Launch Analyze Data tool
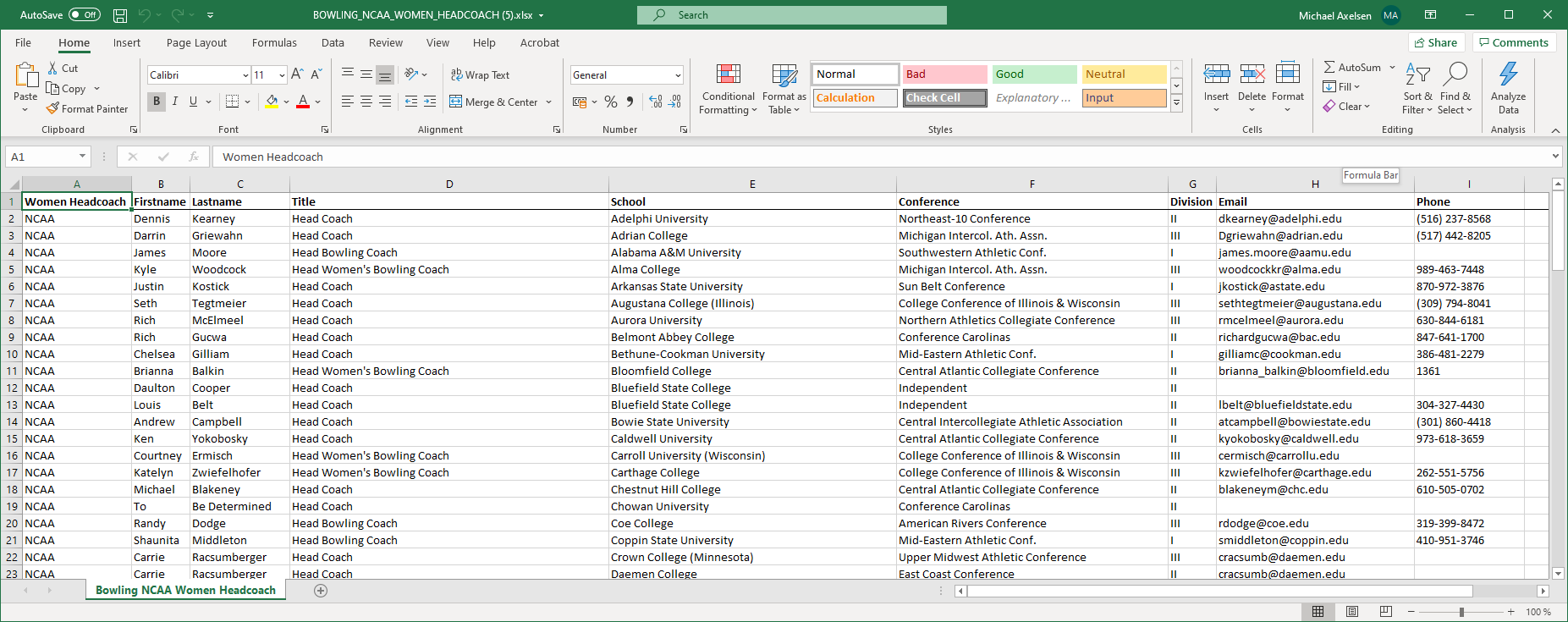The image size is (1568, 622). pos(1509,88)
